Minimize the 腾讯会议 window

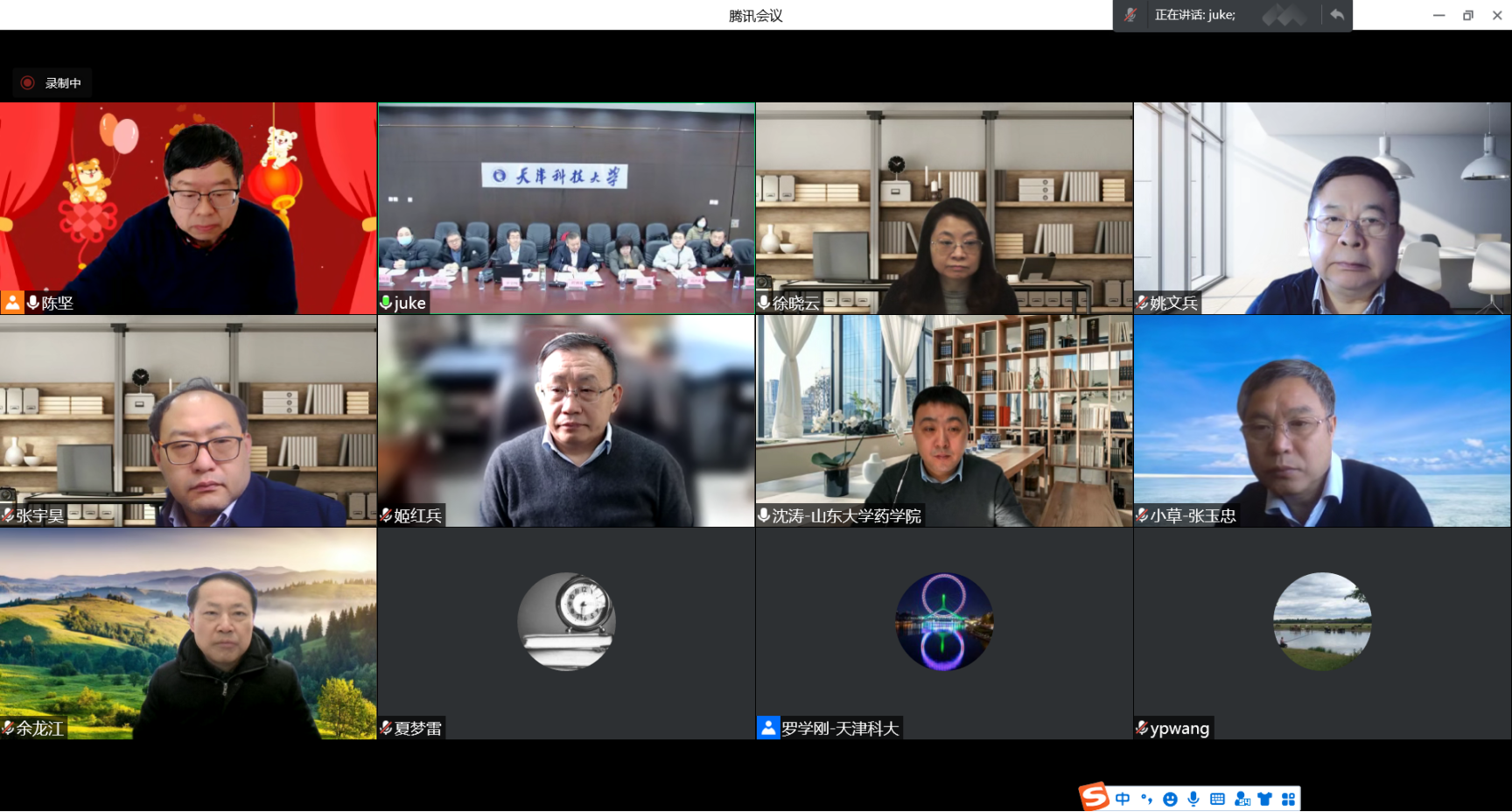tap(1438, 15)
